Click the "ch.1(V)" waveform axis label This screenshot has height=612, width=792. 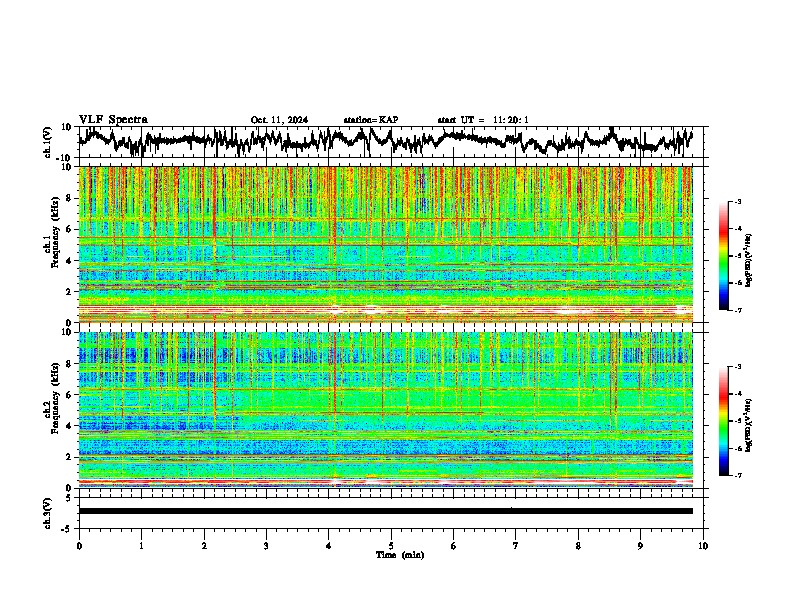[x=48, y=142]
